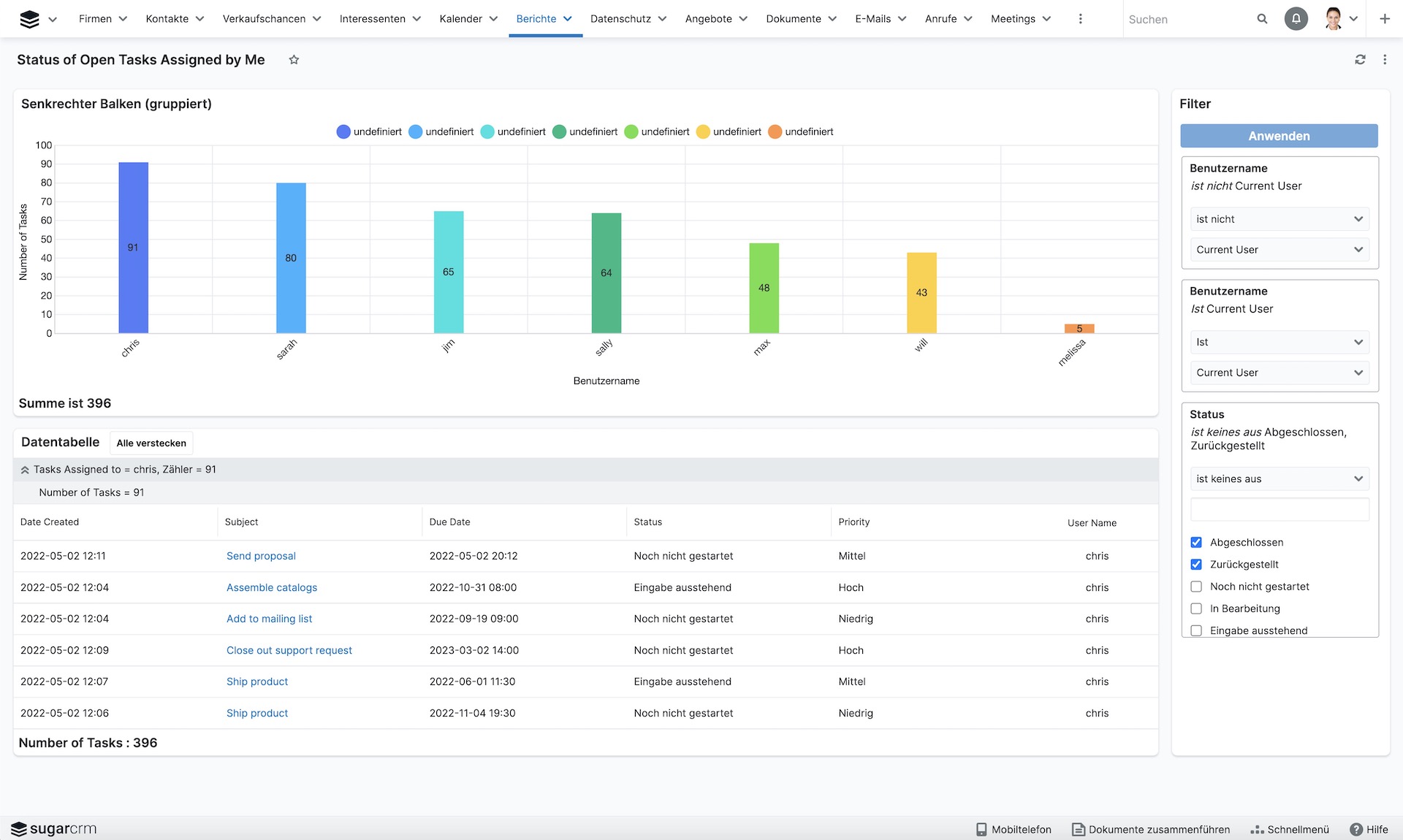This screenshot has width=1403, height=840.
Task: Open the report actions three-dot menu
Action: click(1385, 60)
